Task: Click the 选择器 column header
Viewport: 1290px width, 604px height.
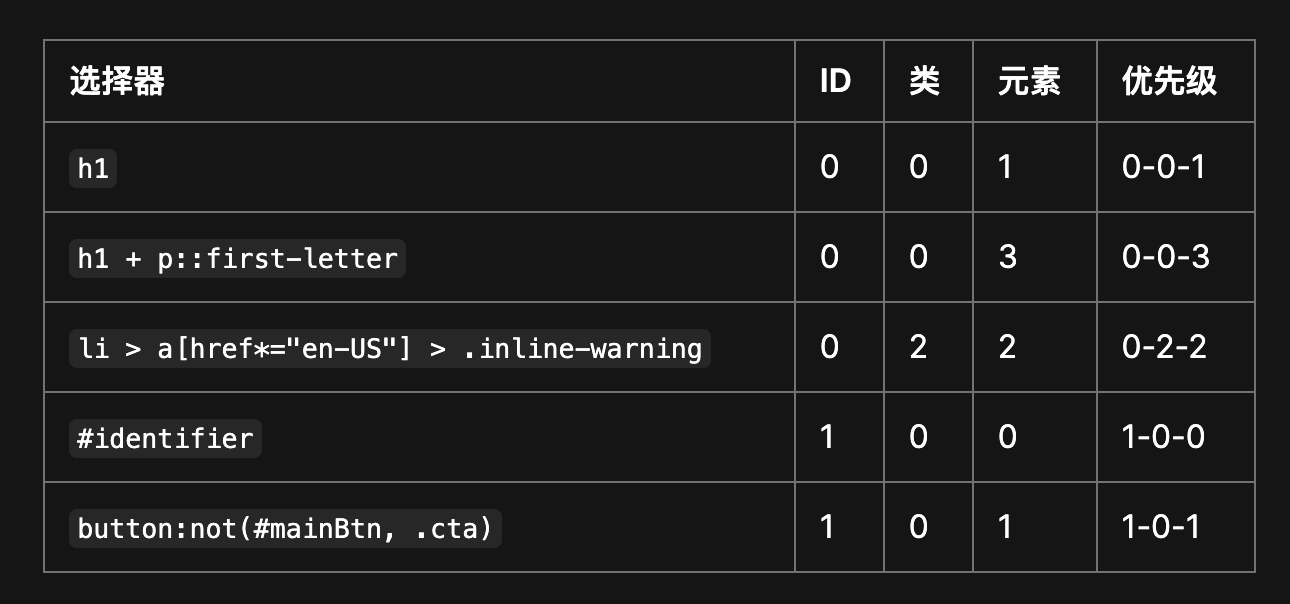Action: [117, 81]
